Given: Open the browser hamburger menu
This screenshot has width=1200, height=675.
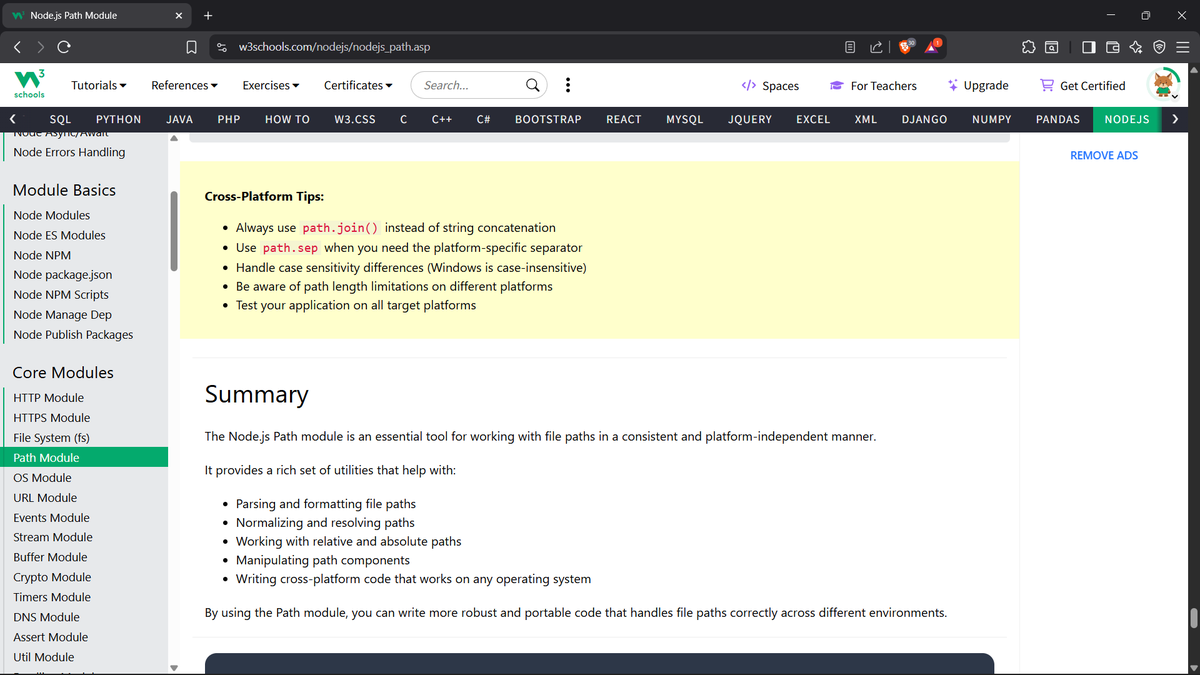Looking at the screenshot, I should point(1182,46).
